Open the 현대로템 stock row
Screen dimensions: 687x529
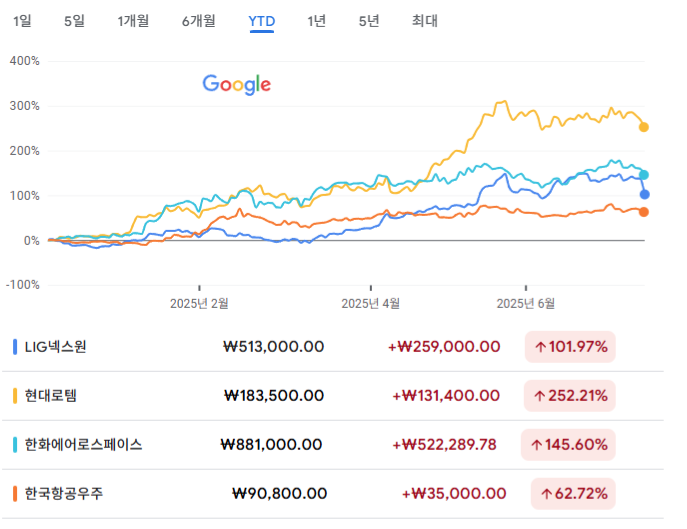(333, 396)
